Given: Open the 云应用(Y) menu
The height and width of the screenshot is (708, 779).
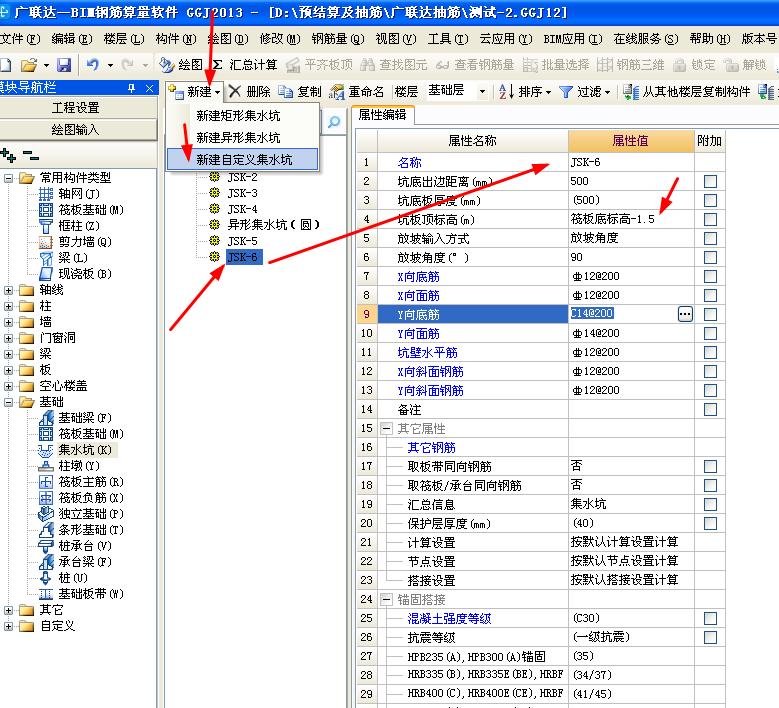Looking at the screenshot, I should (506, 39).
